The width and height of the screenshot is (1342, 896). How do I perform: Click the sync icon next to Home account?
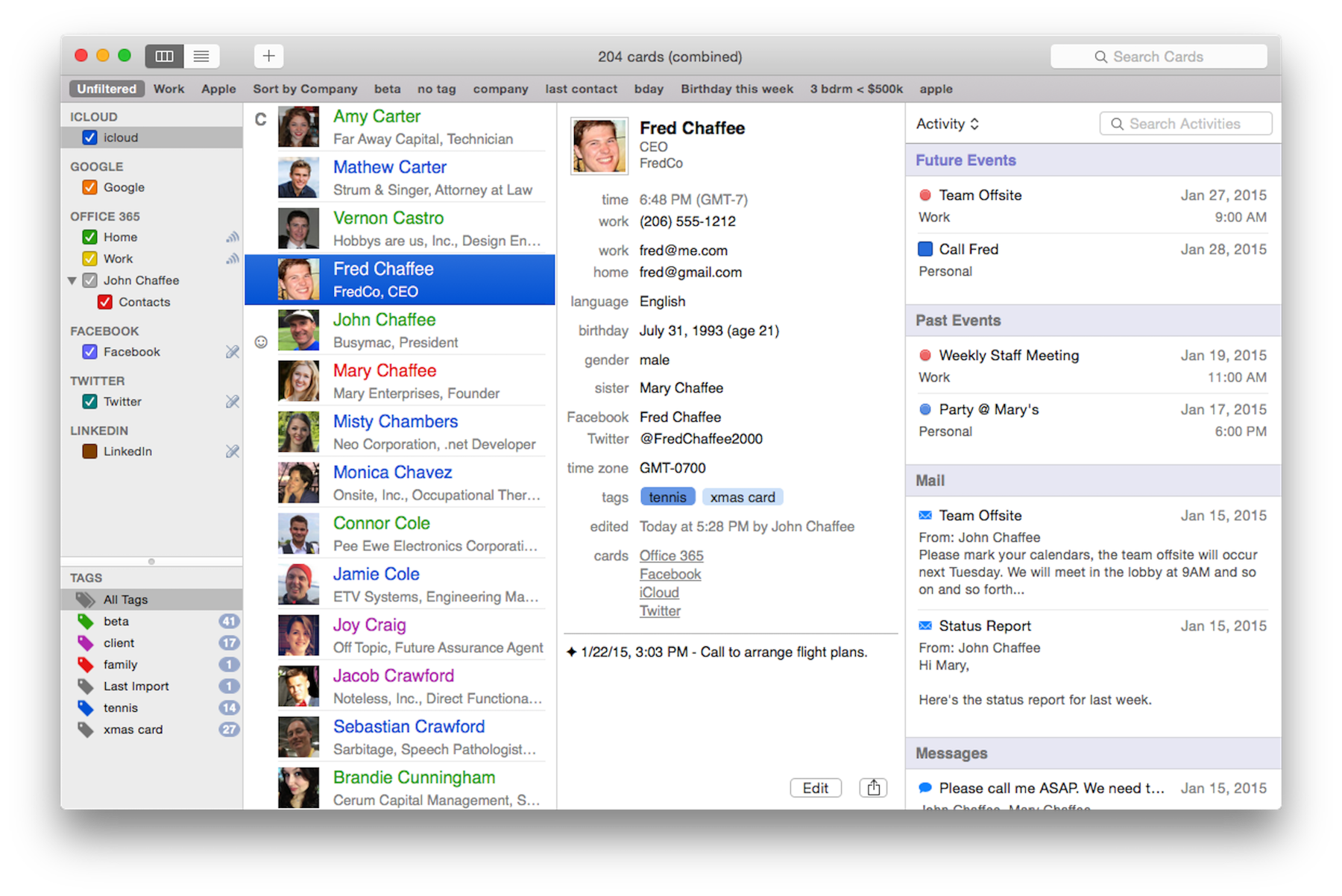[233, 236]
